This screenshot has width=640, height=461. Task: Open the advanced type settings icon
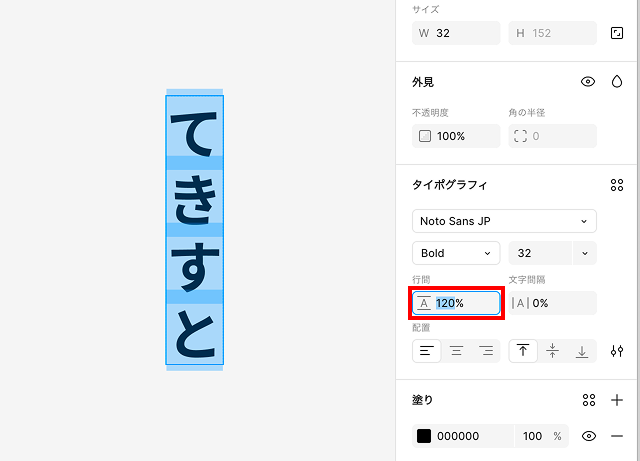[617, 351]
